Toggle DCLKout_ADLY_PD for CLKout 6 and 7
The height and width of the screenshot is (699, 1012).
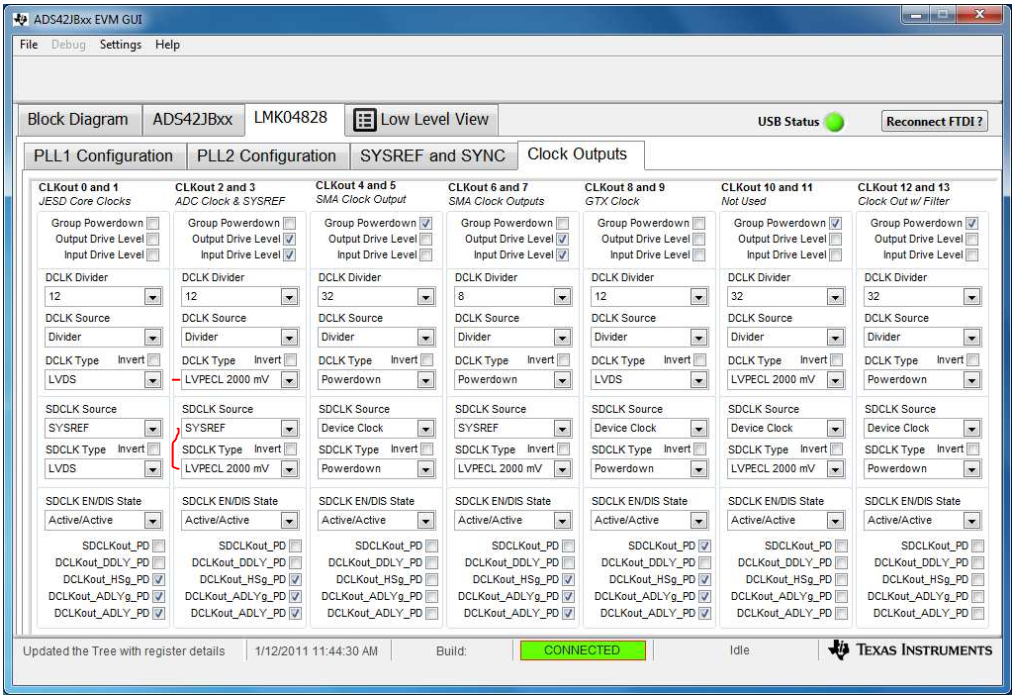click(569, 613)
